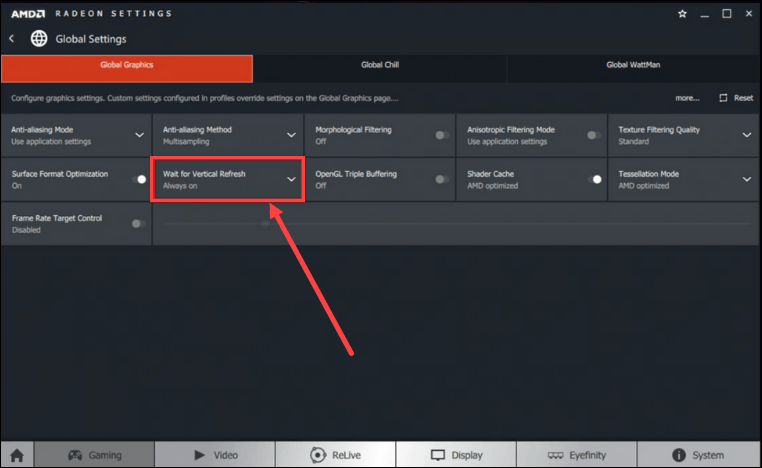This screenshot has width=762, height=468.
Task: Expand Texture Filtering Quality dropdown
Action: pos(746,135)
